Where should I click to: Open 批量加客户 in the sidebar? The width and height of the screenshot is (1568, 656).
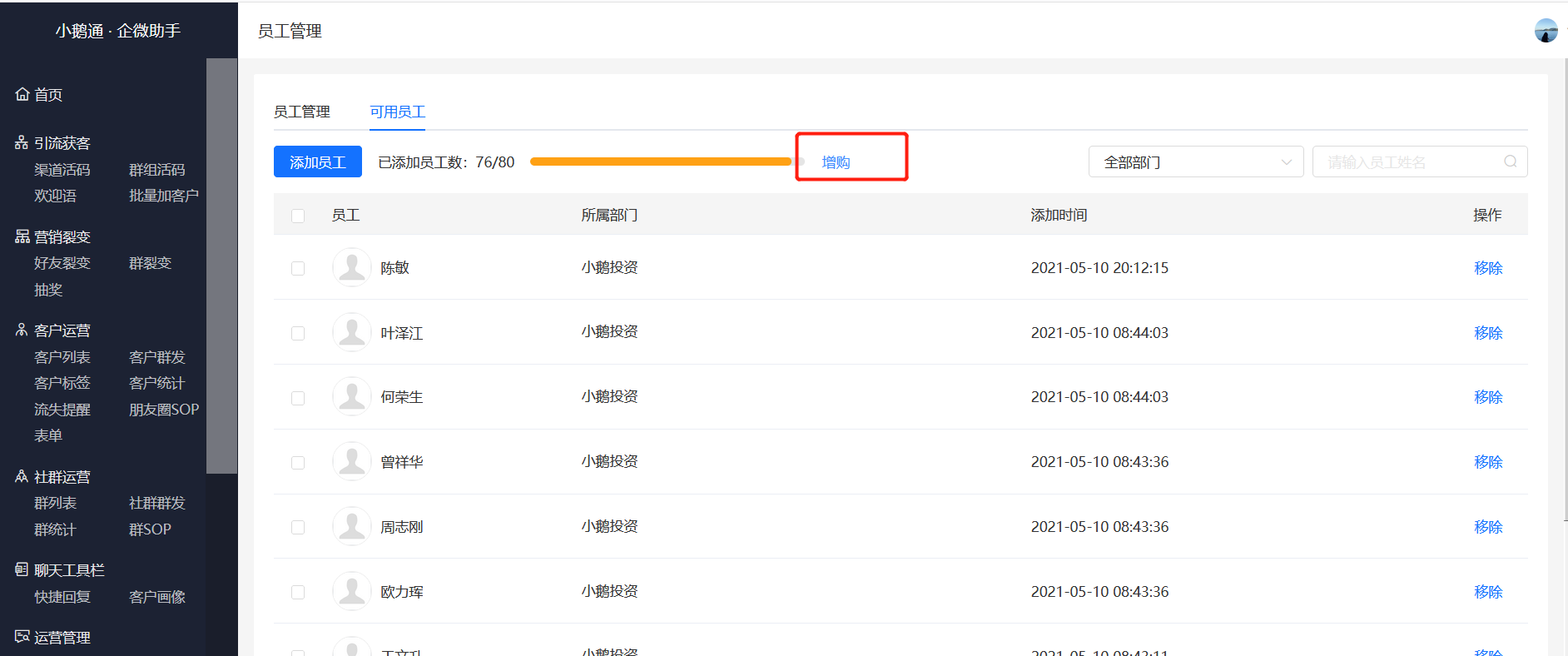coord(164,195)
